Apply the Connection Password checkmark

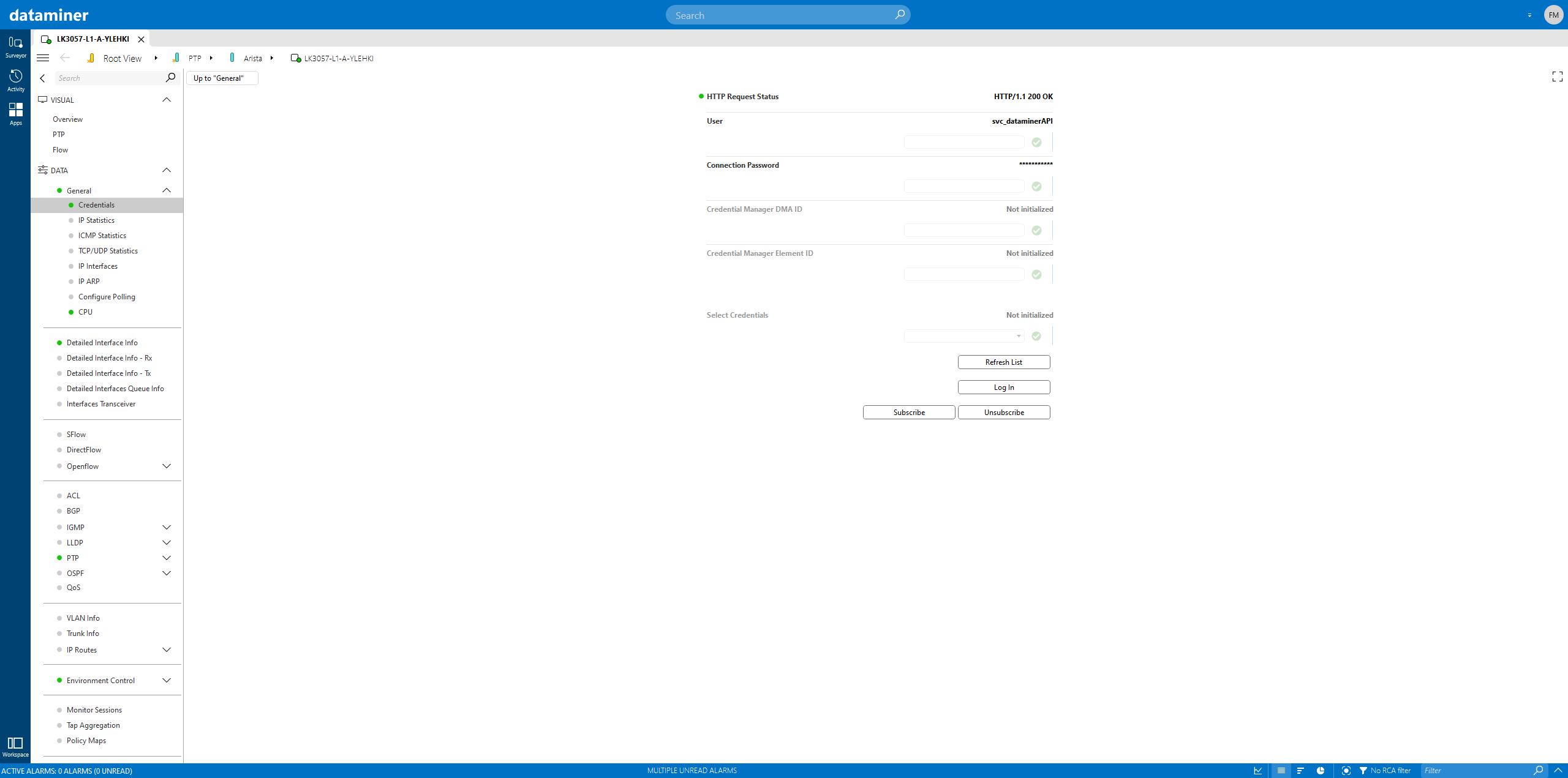click(1036, 186)
